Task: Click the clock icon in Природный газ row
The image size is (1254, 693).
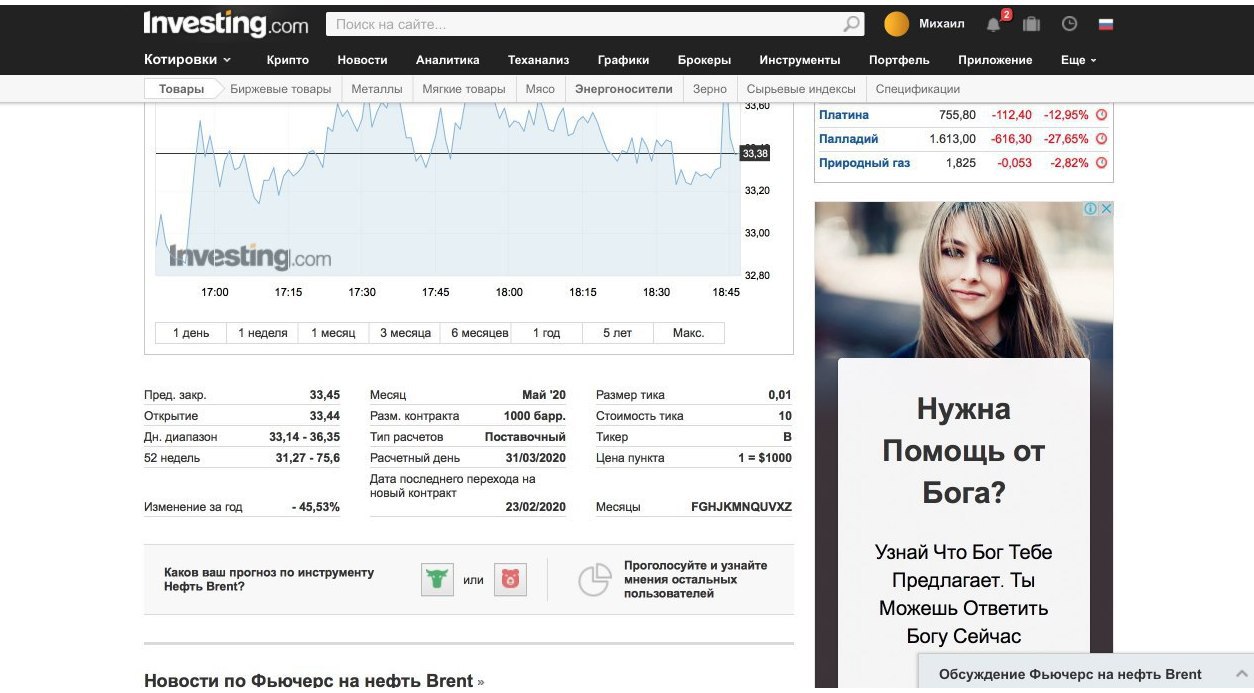Action: click(1101, 163)
